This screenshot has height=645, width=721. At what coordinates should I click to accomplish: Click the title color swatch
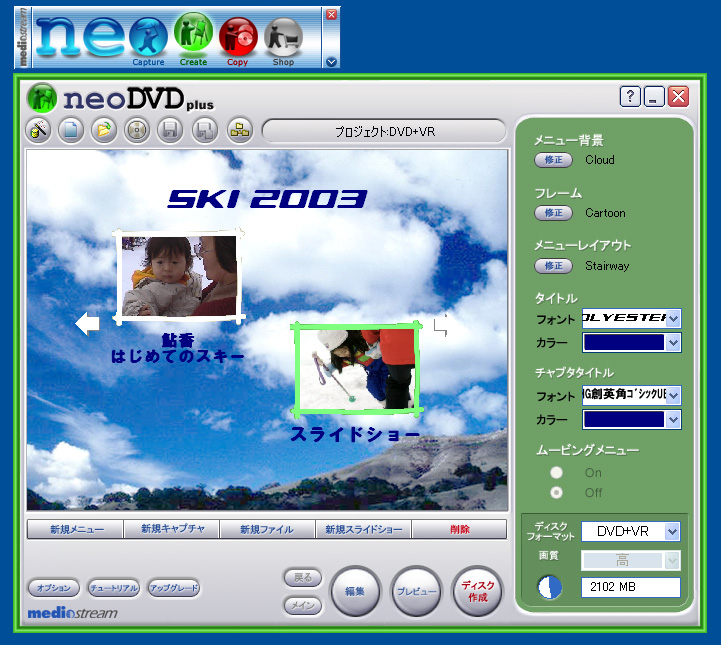(x=624, y=342)
